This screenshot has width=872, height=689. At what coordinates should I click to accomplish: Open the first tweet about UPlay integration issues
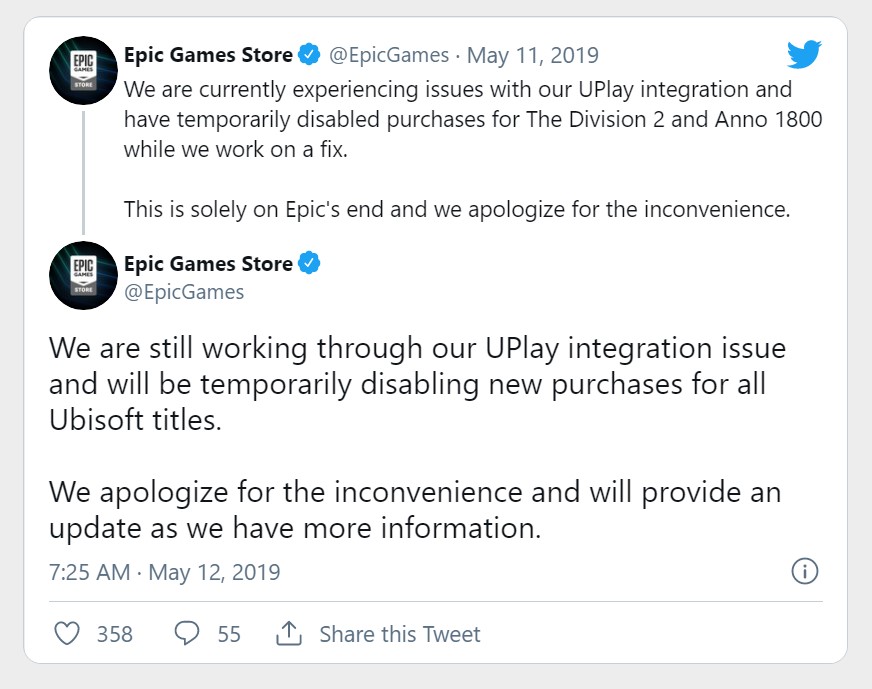(x=458, y=120)
